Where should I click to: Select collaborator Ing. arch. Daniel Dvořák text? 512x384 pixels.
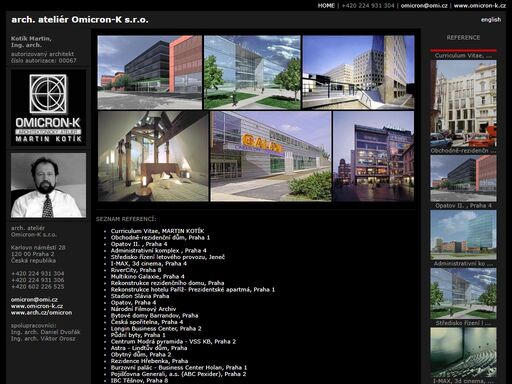(x=45, y=332)
